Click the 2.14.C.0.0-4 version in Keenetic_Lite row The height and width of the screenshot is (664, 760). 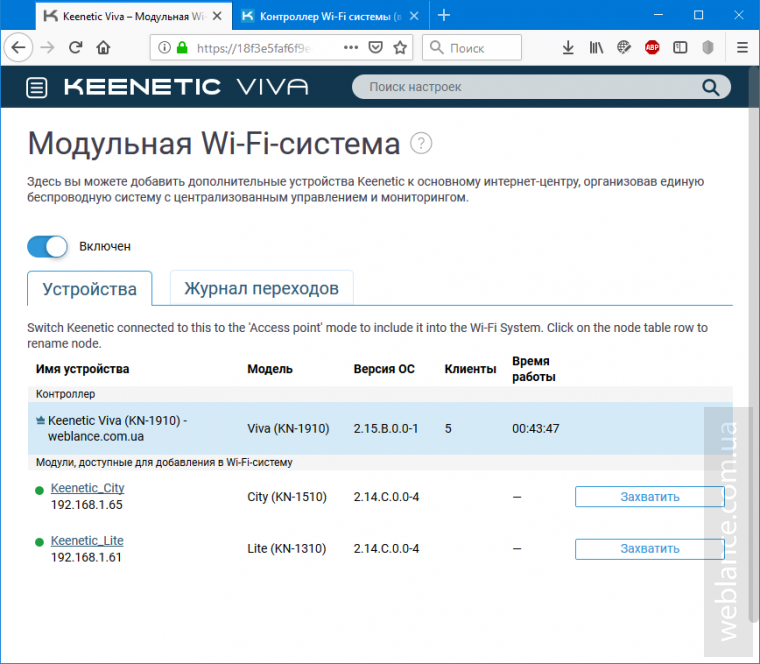(386, 549)
